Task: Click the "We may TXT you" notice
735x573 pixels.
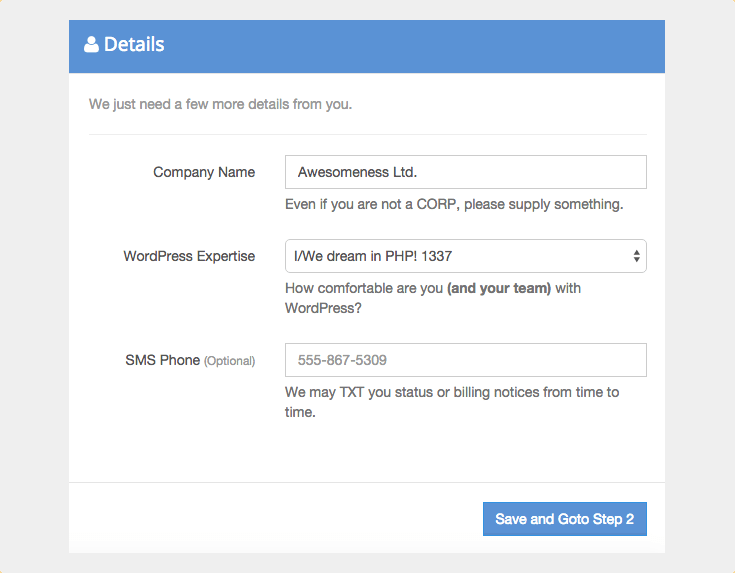Action: [452, 401]
